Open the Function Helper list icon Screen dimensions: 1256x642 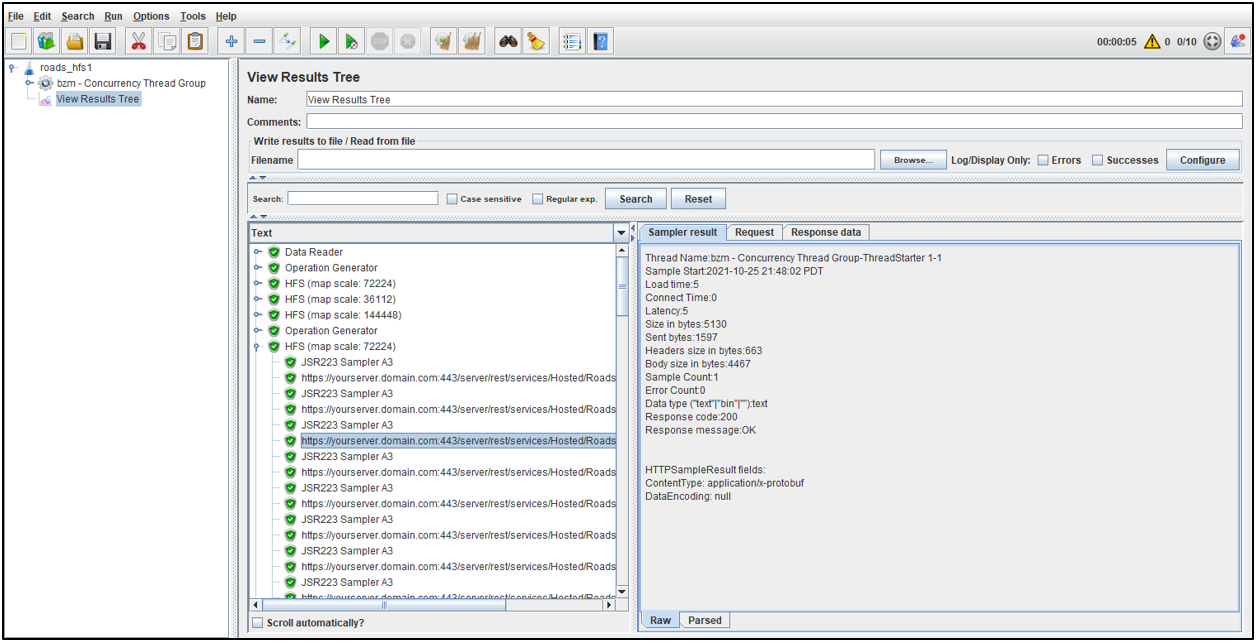pos(572,41)
